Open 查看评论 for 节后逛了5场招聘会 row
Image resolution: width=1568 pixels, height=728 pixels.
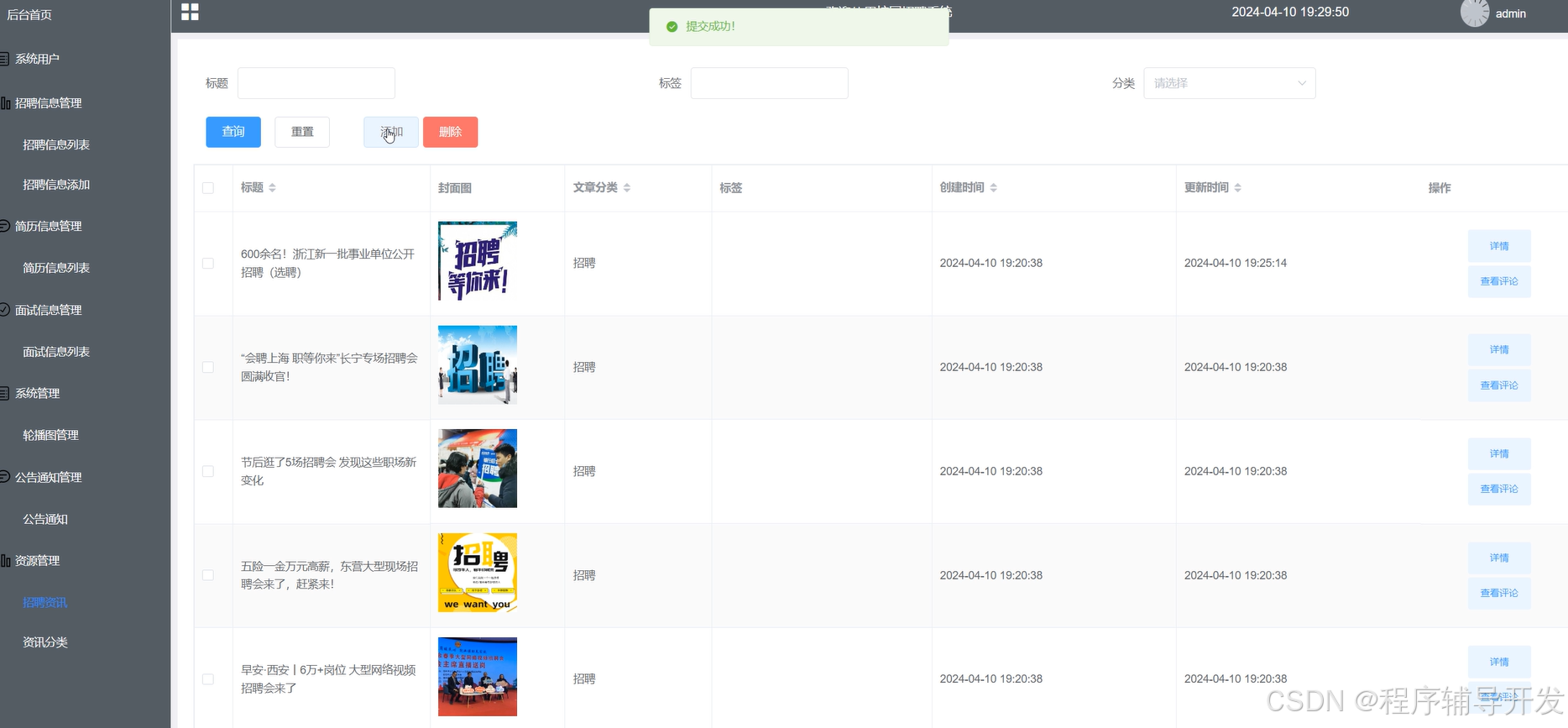[x=1499, y=489]
